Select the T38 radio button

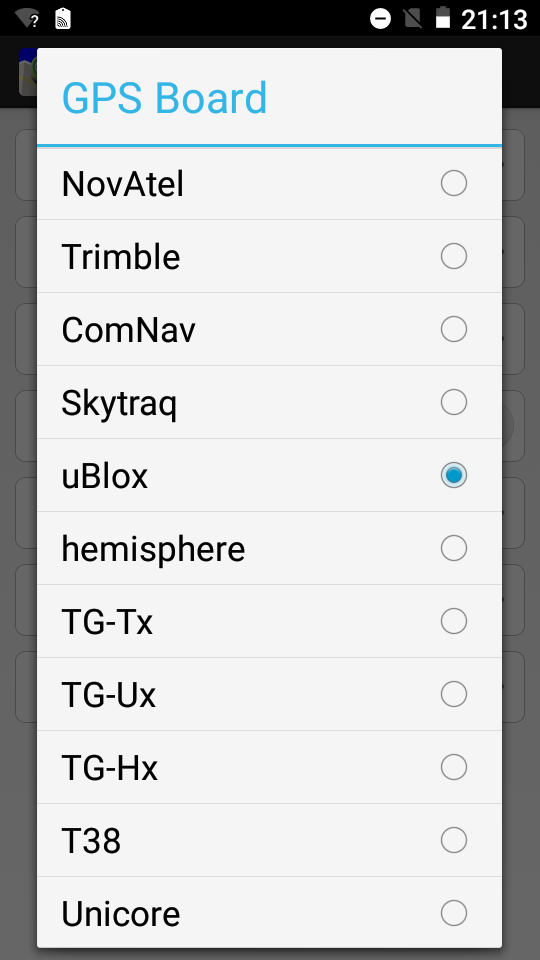click(x=454, y=840)
